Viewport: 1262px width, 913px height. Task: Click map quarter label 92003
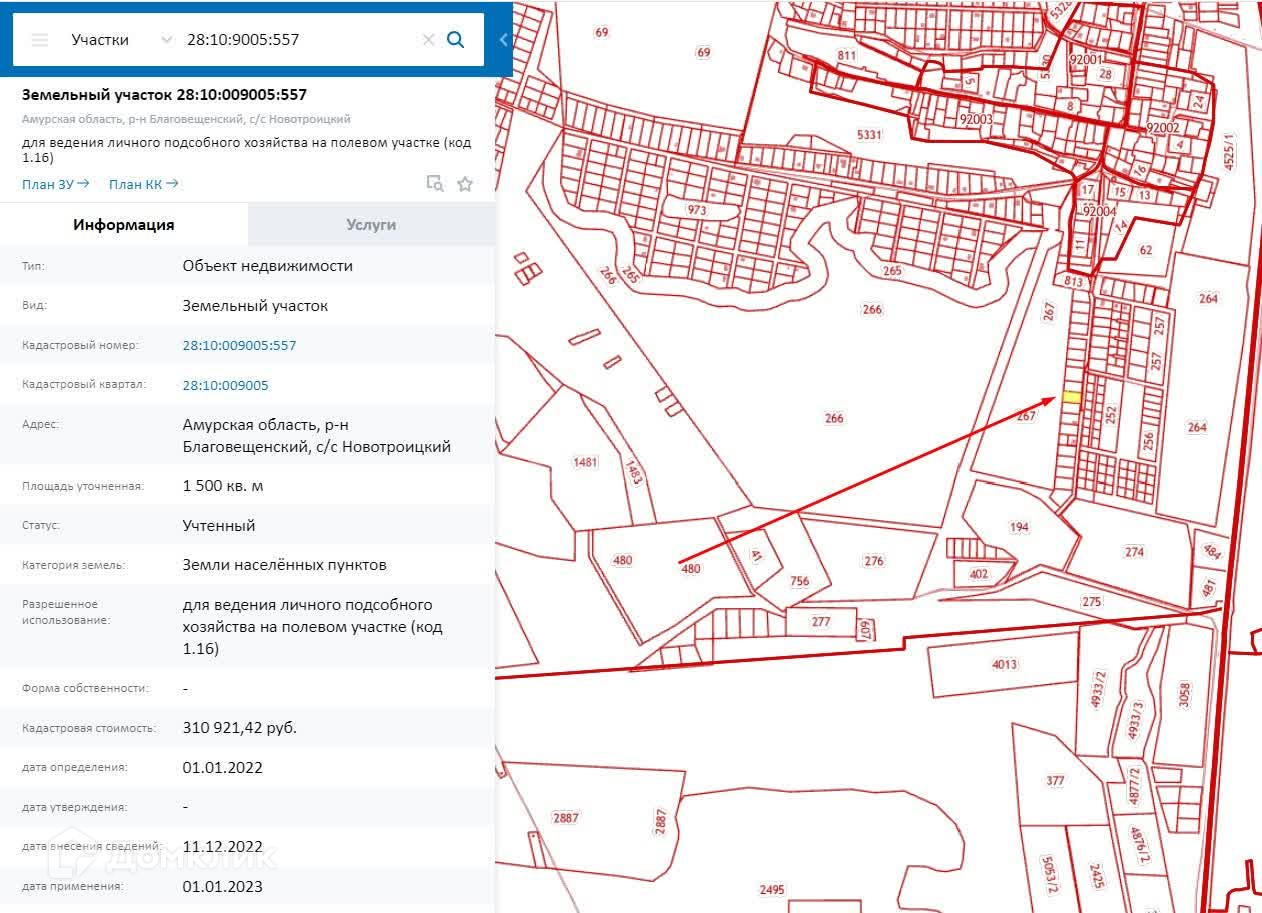[x=975, y=119]
